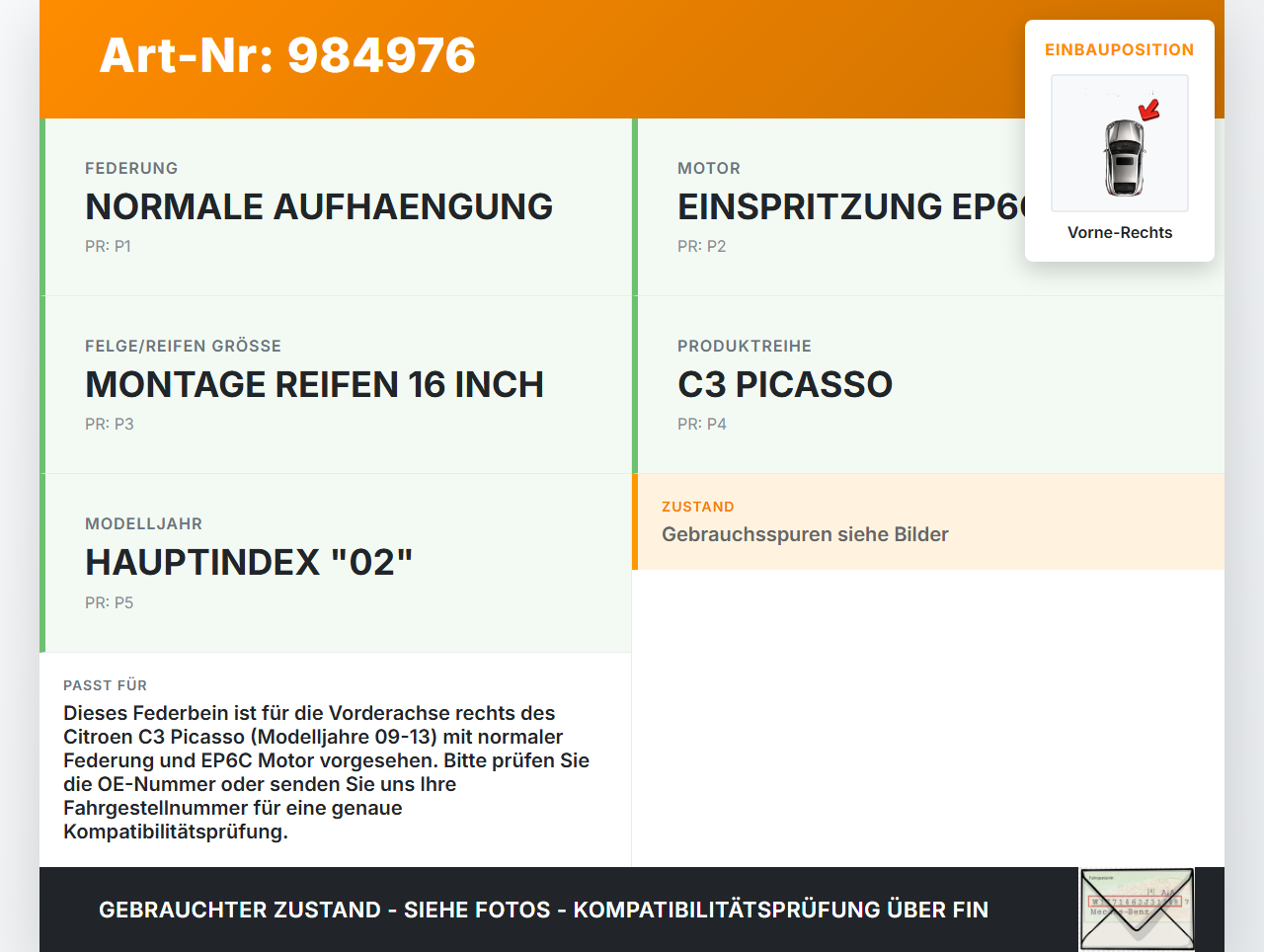Toggle the Vorne-Rechts position selection
Viewport: 1264px width, 952px height.
(1120, 232)
